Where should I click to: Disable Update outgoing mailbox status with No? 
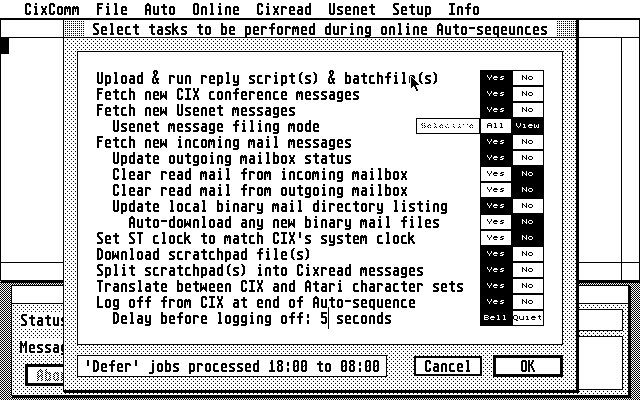point(527,158)
